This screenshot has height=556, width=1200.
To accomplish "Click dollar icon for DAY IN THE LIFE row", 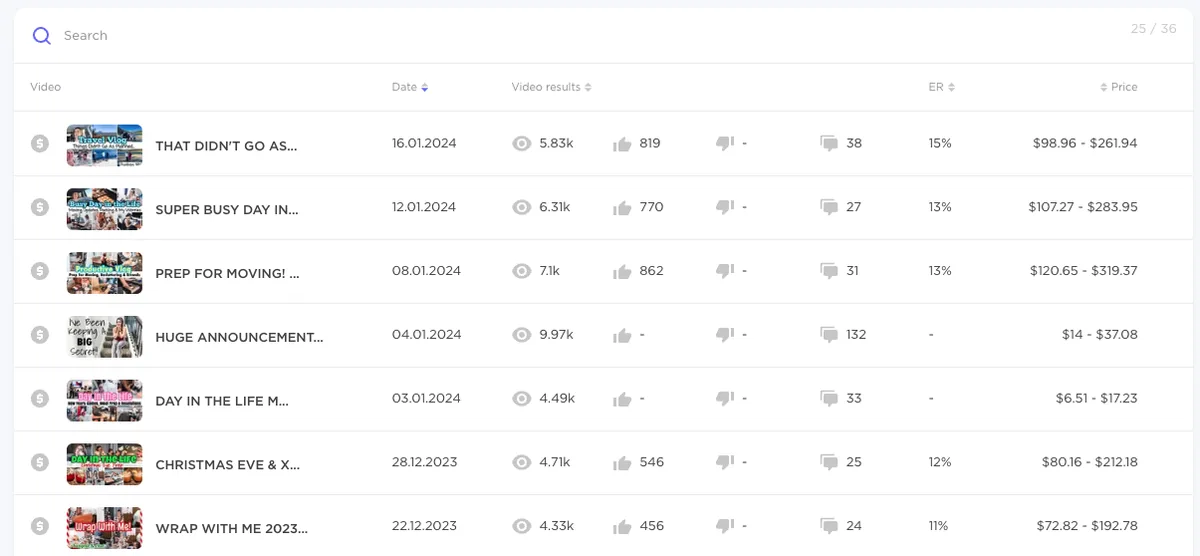I will 40,399.
